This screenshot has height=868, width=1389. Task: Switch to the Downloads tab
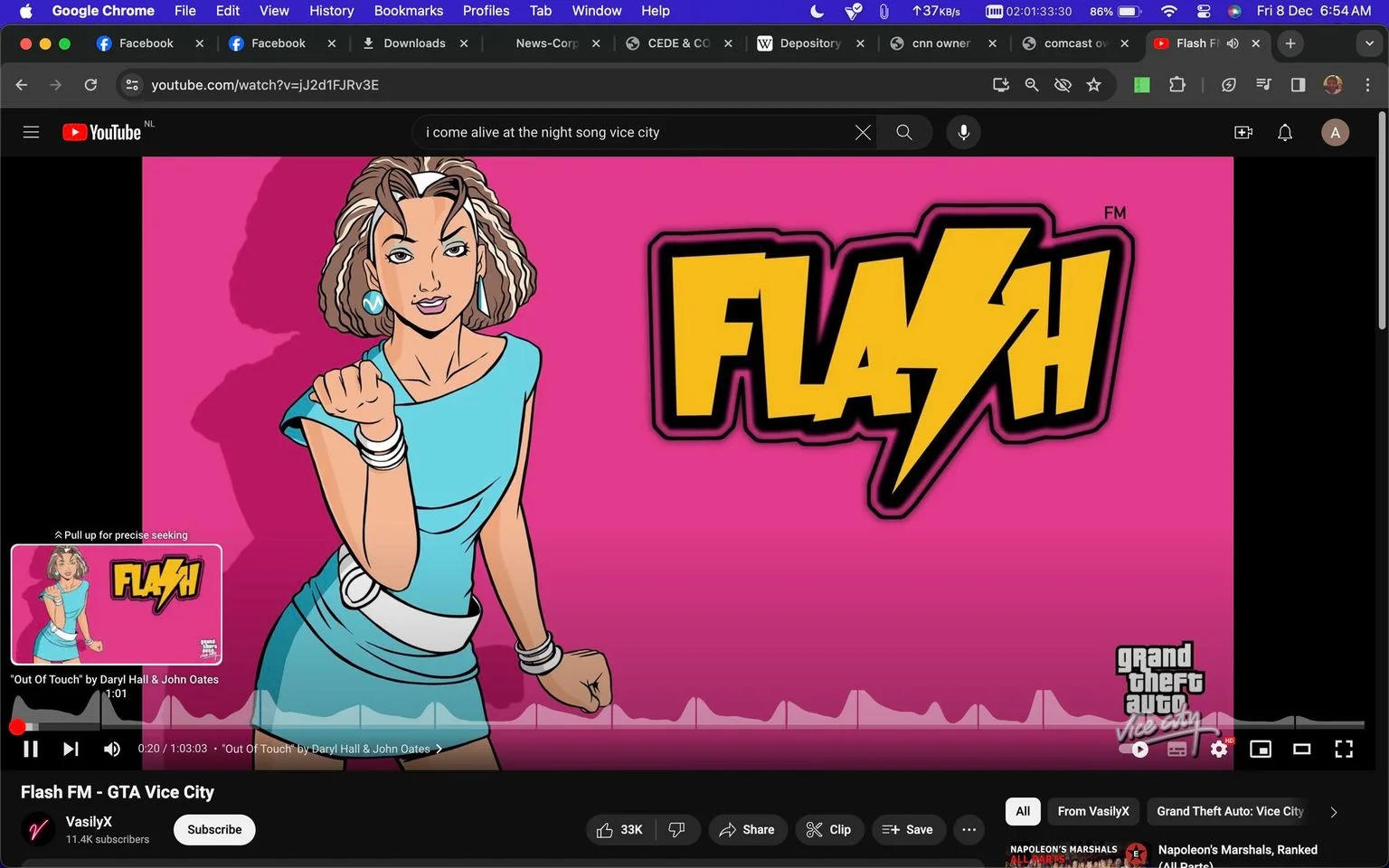point(414,43)
